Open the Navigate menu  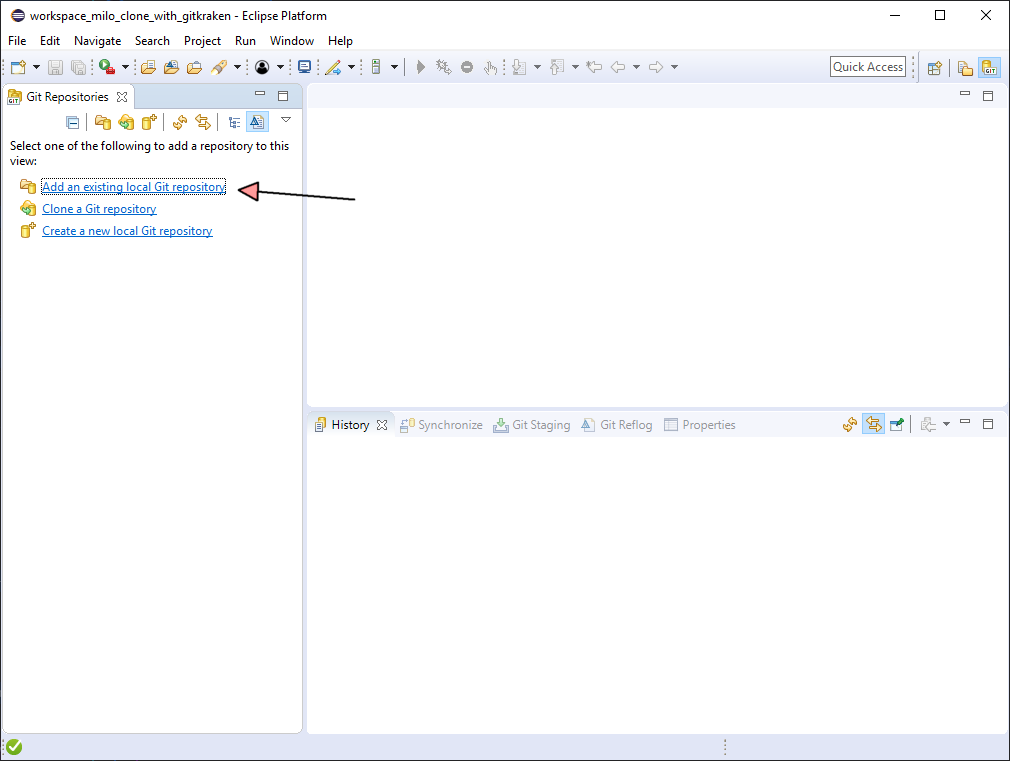coord(97,41)
